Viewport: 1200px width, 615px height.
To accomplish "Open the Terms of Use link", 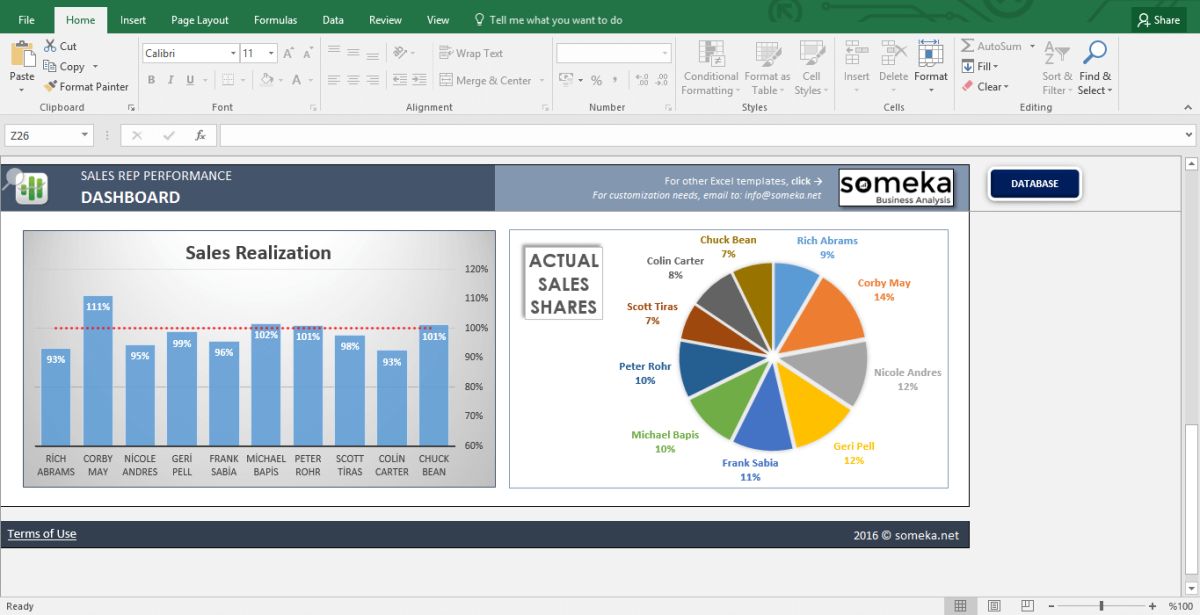I will coord(41,533).
